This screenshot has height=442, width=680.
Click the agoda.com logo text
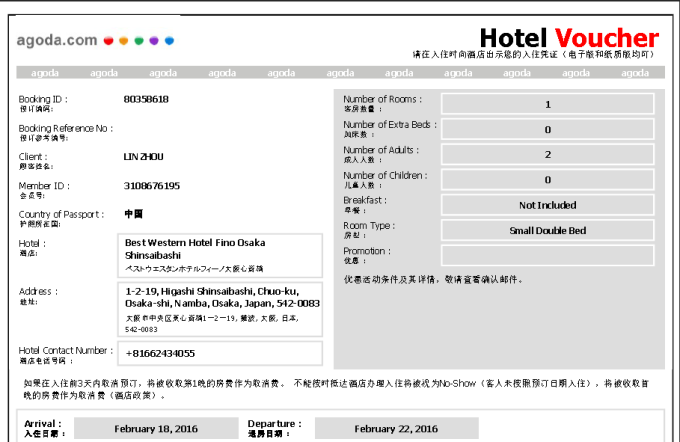click(57, 40)
